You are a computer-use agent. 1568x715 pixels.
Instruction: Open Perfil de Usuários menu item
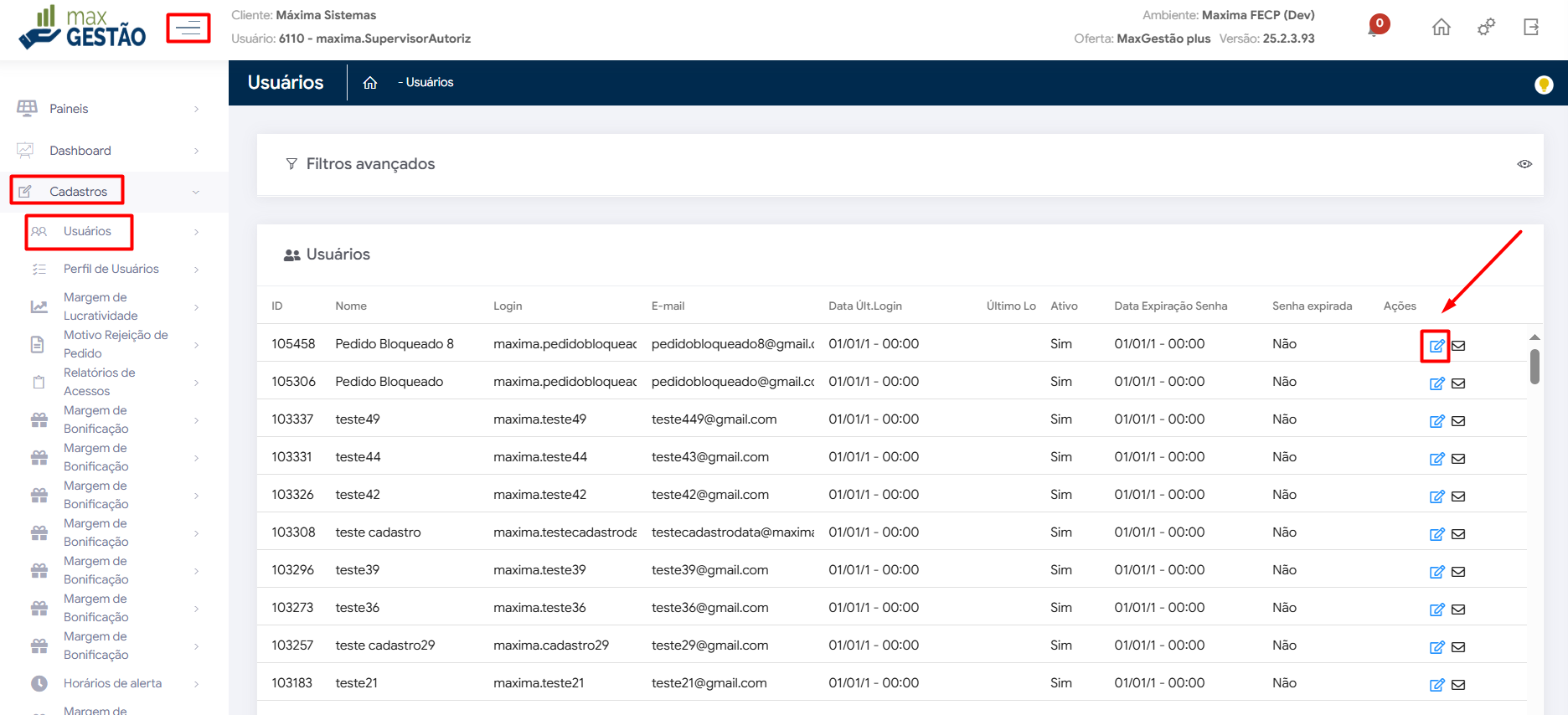click(111, 269)
